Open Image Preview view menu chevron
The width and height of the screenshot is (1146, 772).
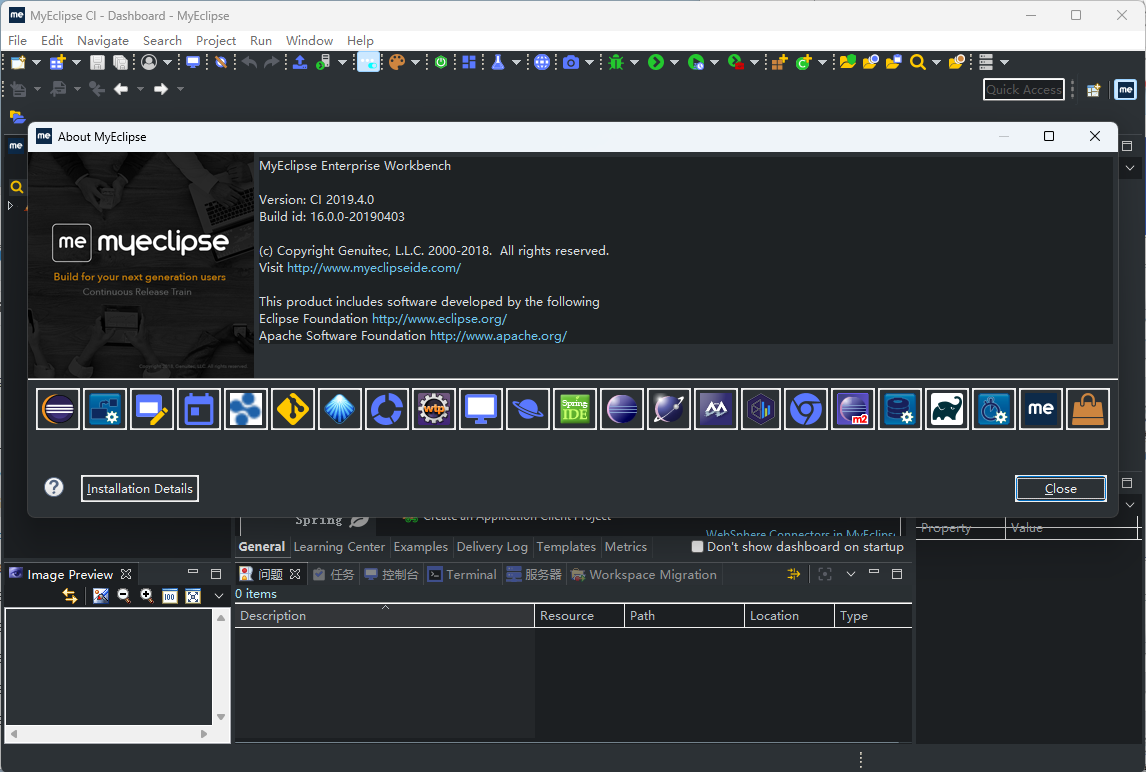[x=219, y=597]
